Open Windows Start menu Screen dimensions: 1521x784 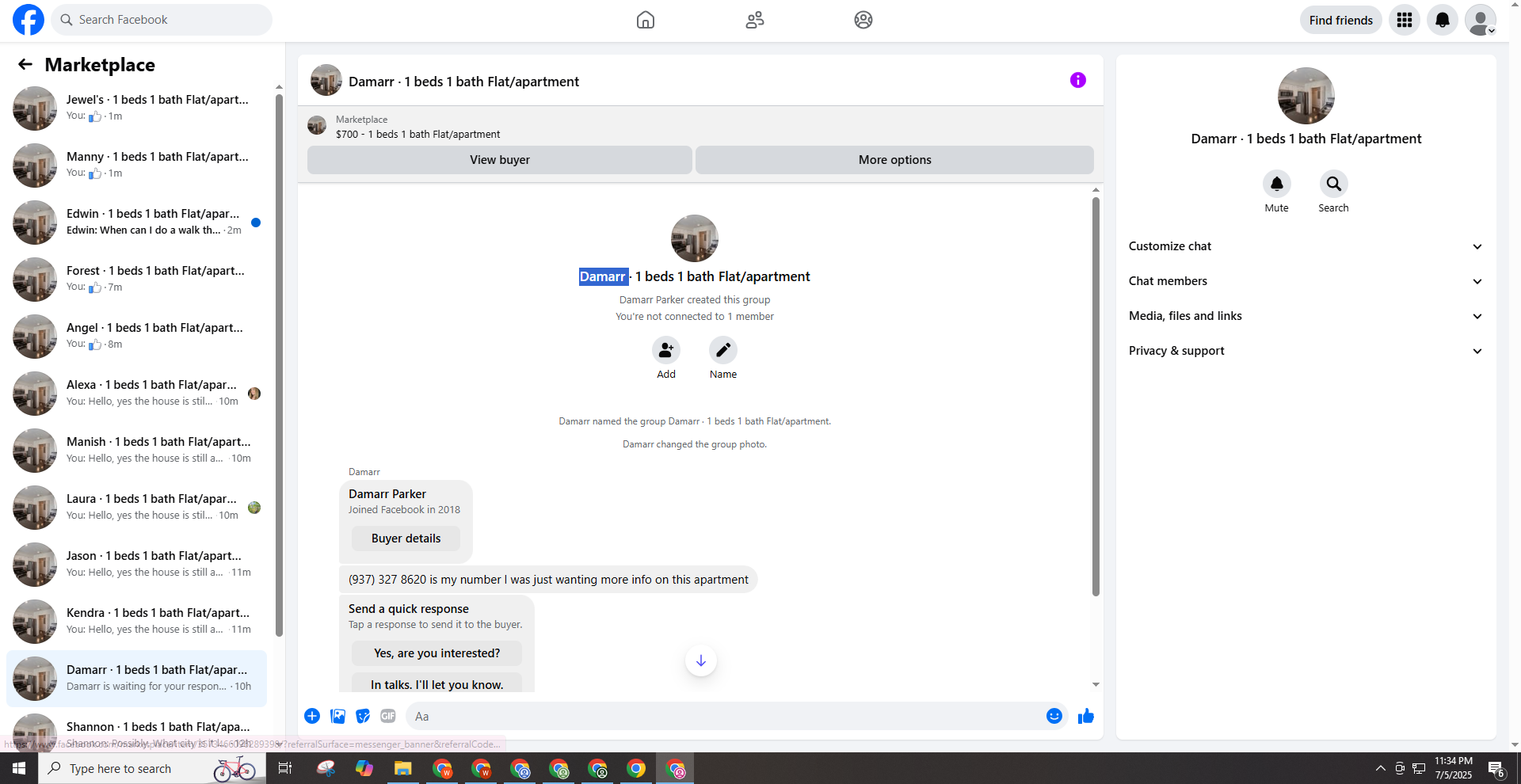coord(19,768)
